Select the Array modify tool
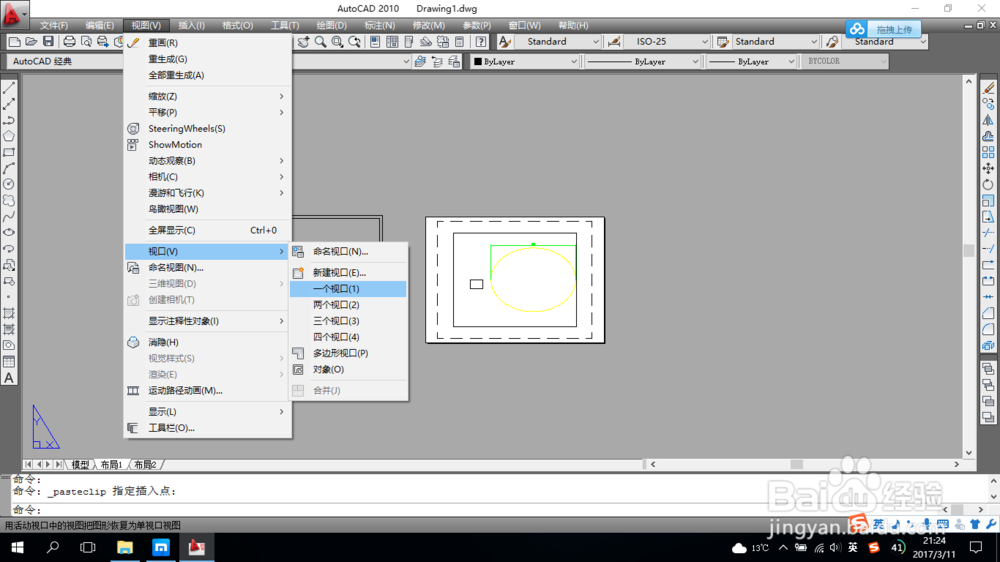 pos(988,152)
